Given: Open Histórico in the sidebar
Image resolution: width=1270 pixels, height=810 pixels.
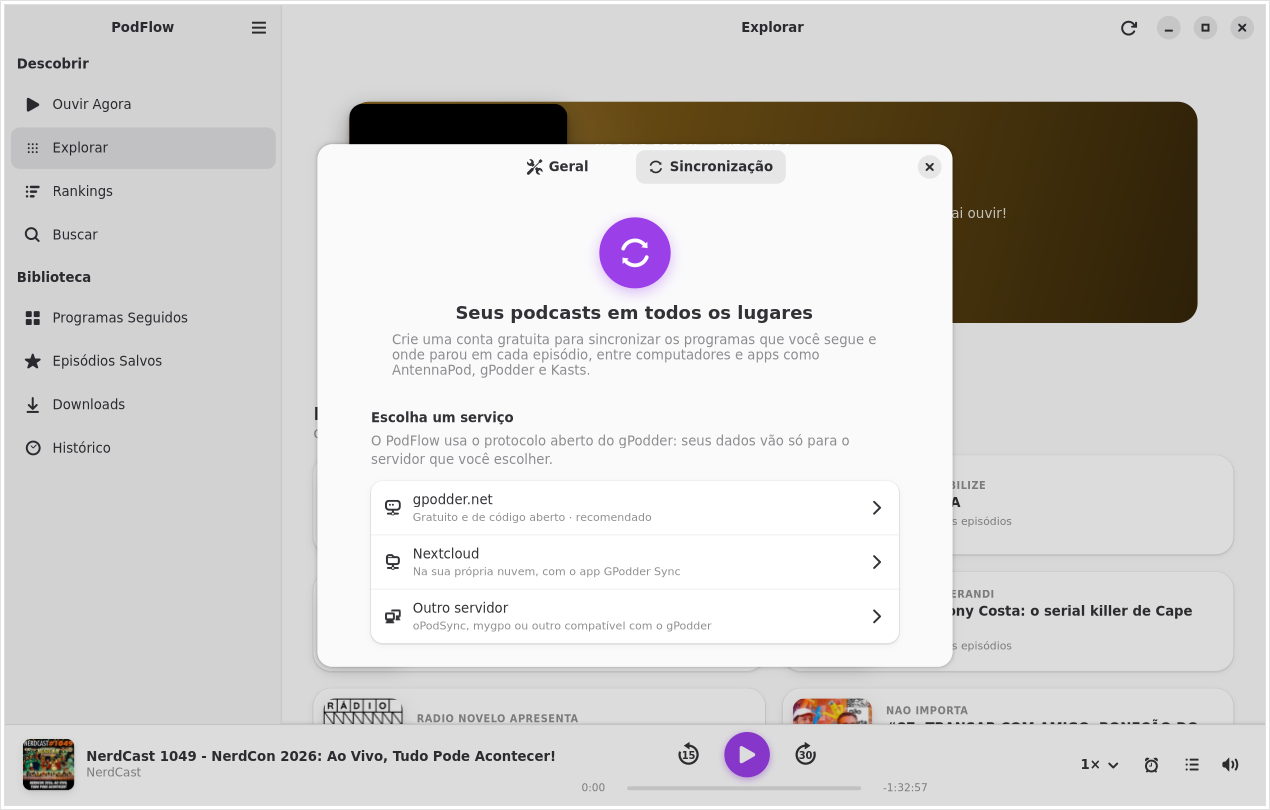Looking at the screenshot, I should coord(143,448).
